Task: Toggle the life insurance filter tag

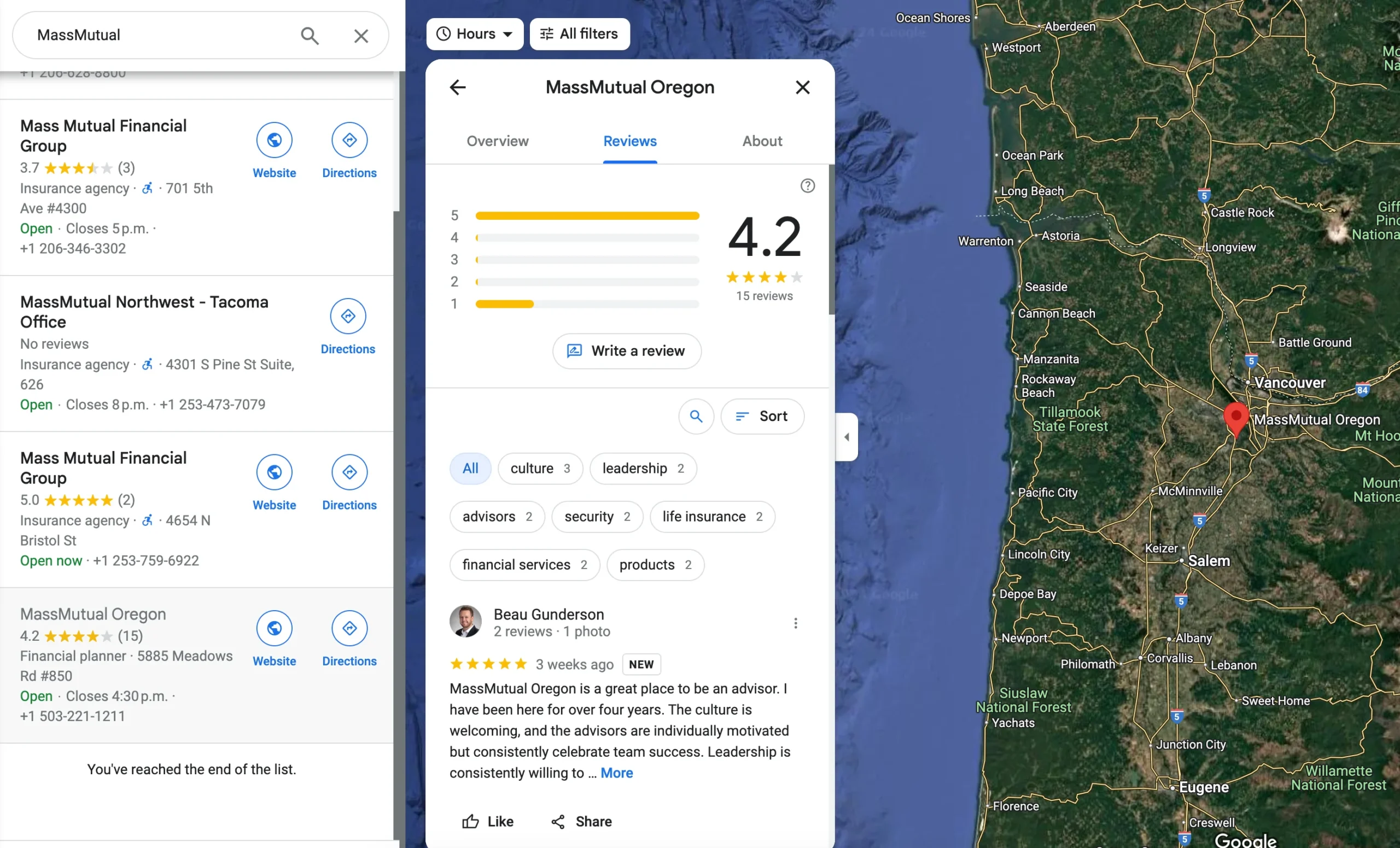Action: (x=712, y=517)
